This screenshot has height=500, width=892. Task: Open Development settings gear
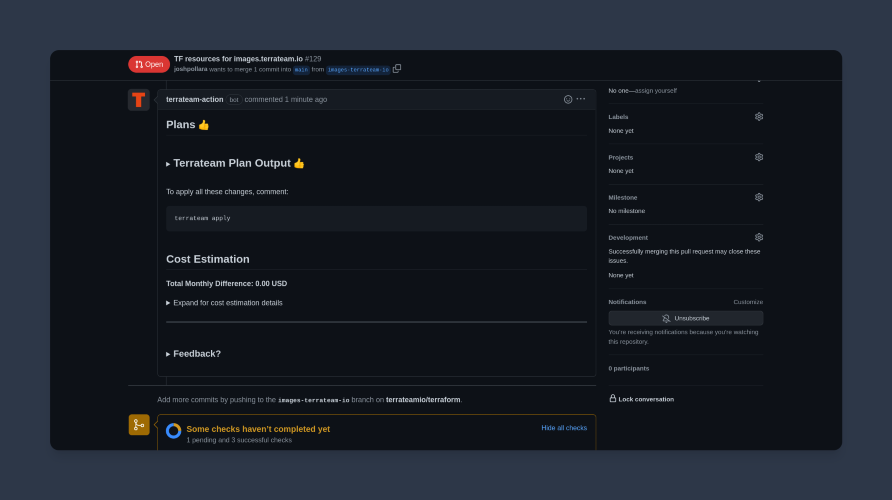tap(759, 237)
